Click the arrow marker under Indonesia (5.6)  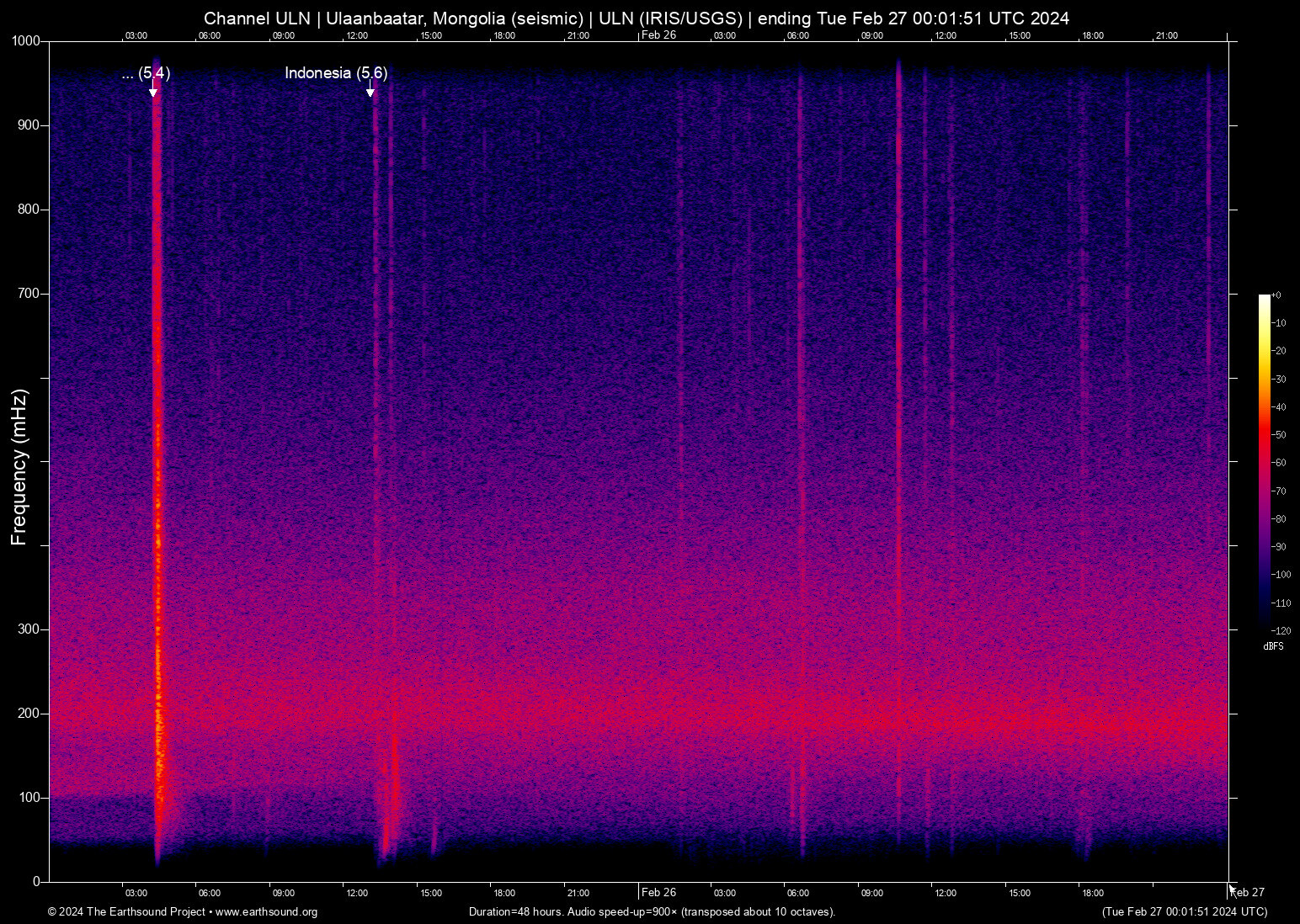(370, 89)
